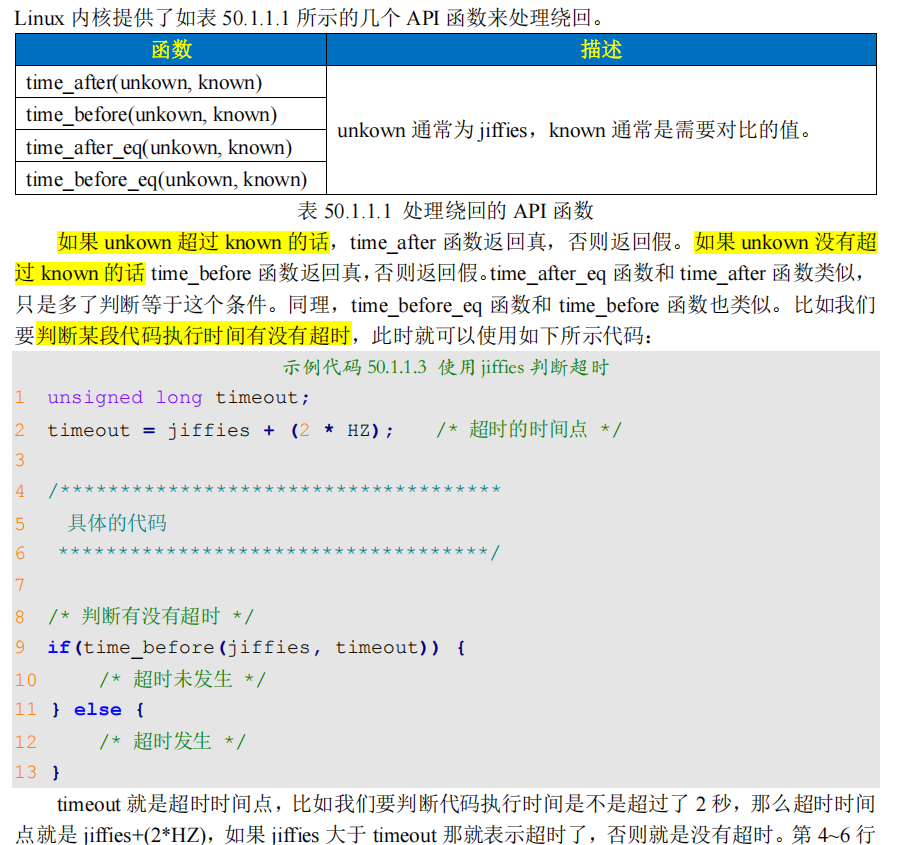
Task: Click comment 超时发生
Action: point(172,741)
